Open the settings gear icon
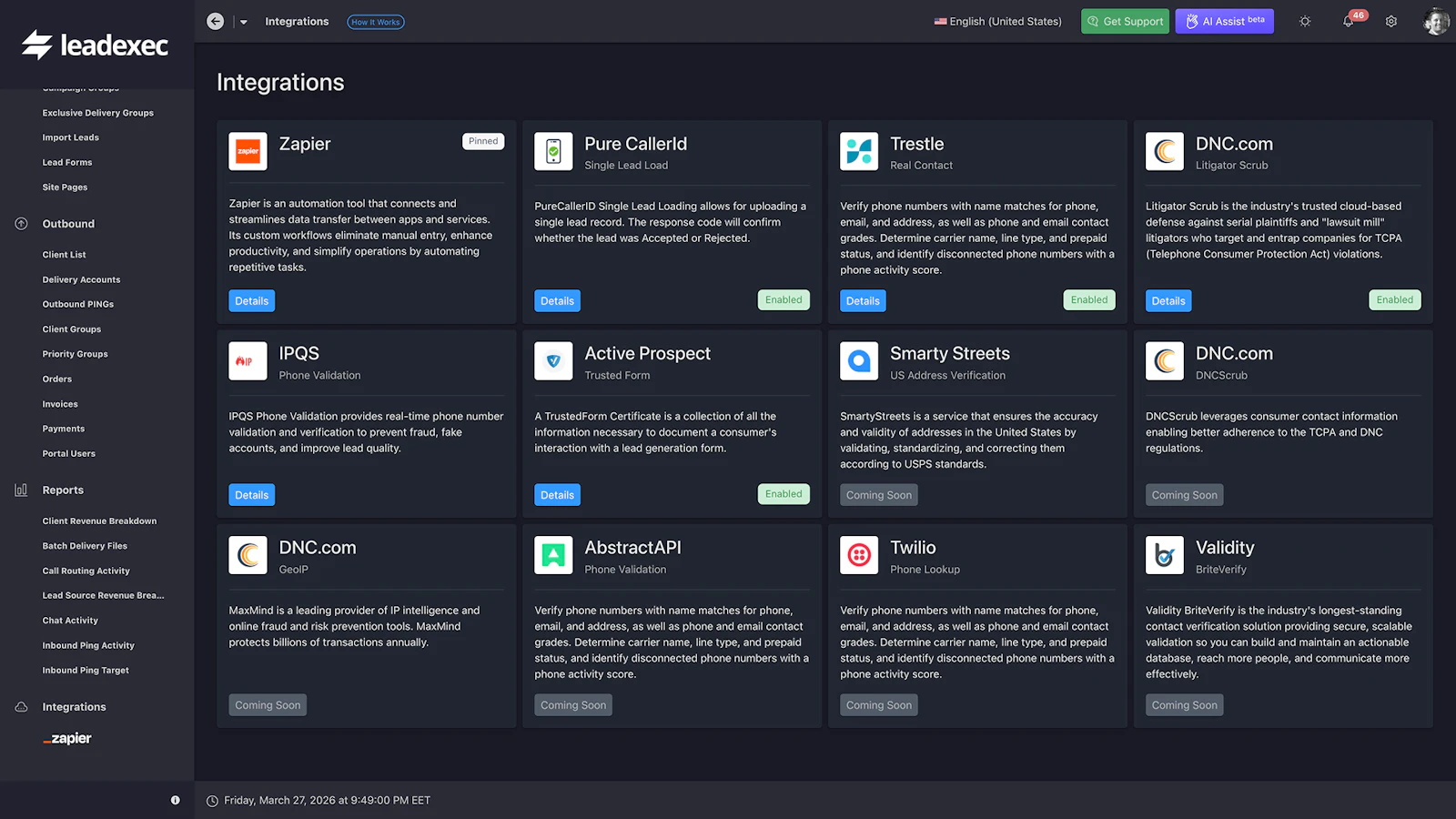The image size is (1456, 819). coord(1391,22)
